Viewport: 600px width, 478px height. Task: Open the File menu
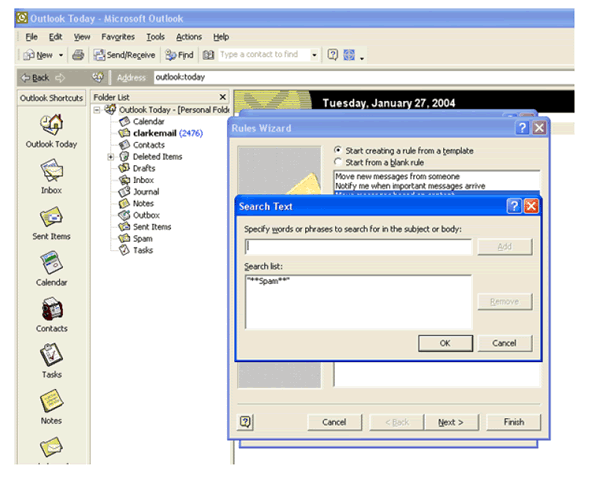click(x=31, y=37)
